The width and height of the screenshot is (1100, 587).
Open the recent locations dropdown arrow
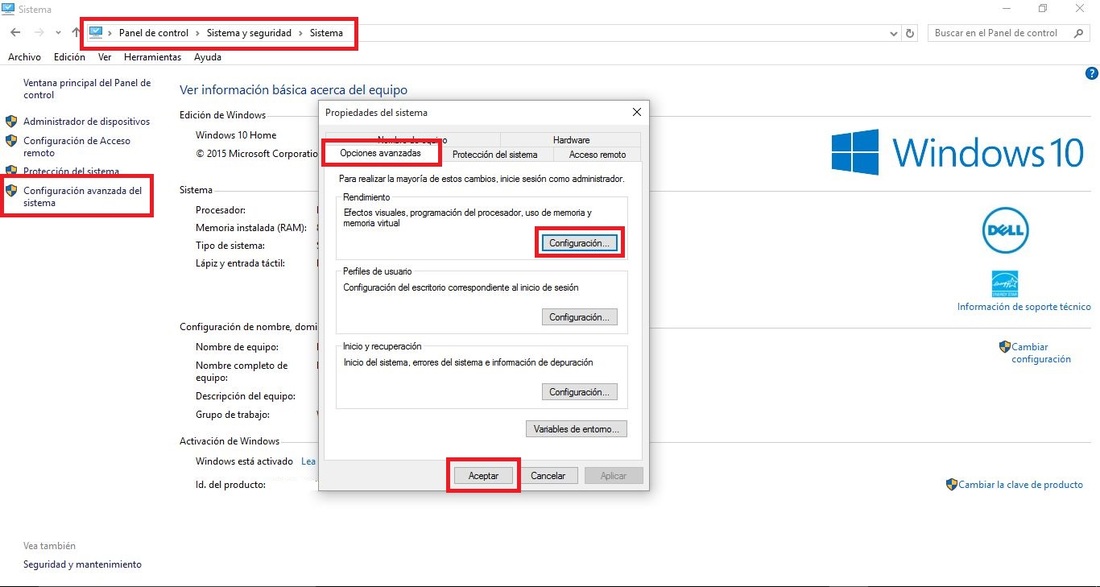coord(58,33)
